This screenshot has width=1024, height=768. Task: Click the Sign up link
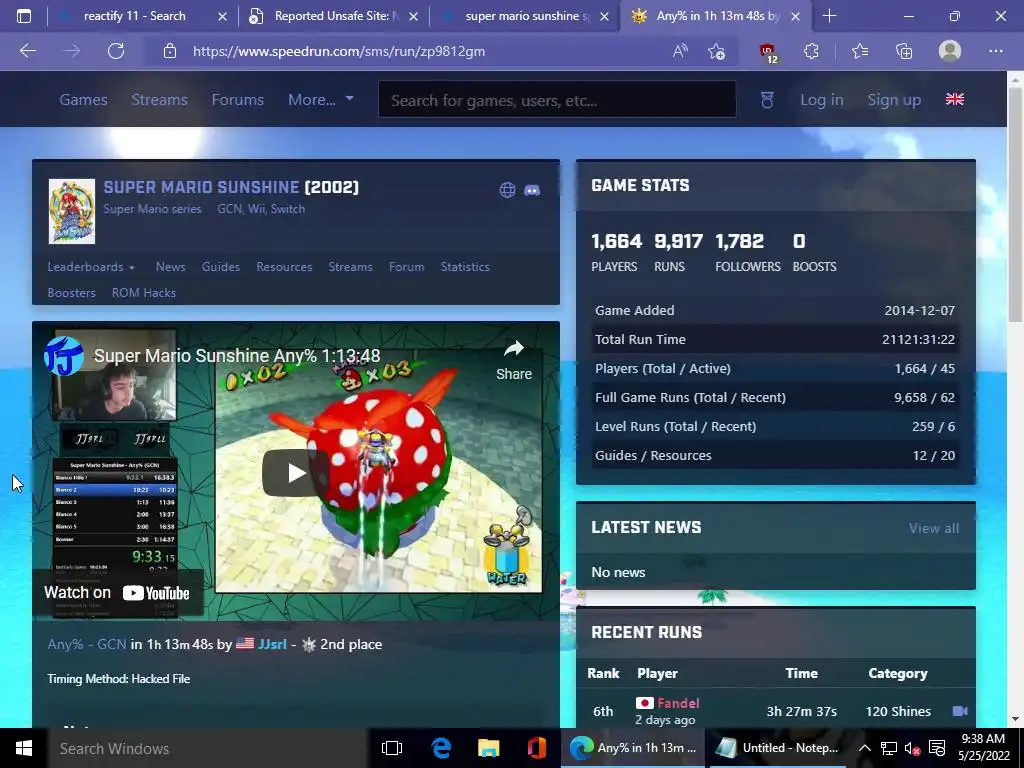[894, 100]
